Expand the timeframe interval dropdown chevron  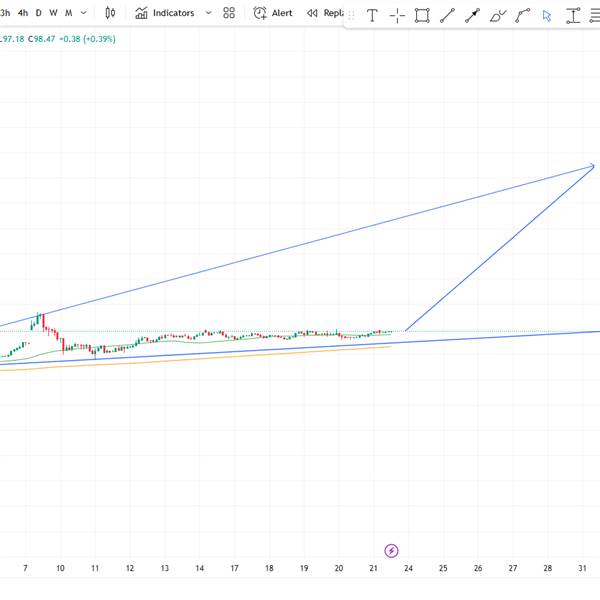83,14
